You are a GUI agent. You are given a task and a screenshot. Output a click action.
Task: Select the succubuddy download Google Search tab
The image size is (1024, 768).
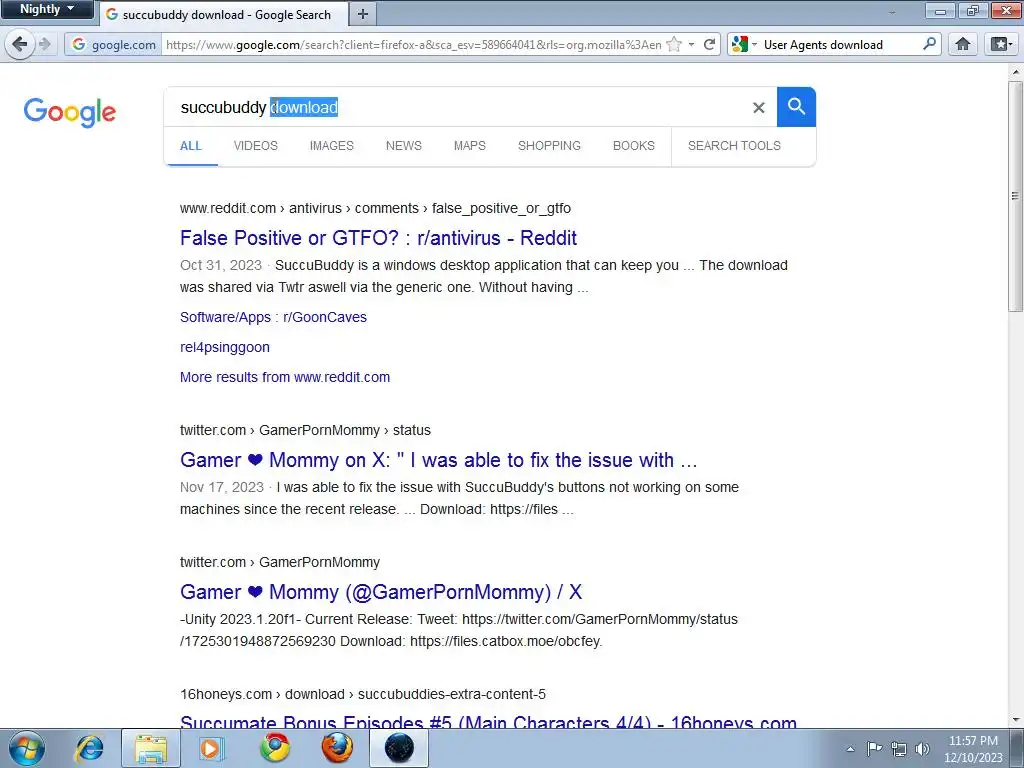223,14
